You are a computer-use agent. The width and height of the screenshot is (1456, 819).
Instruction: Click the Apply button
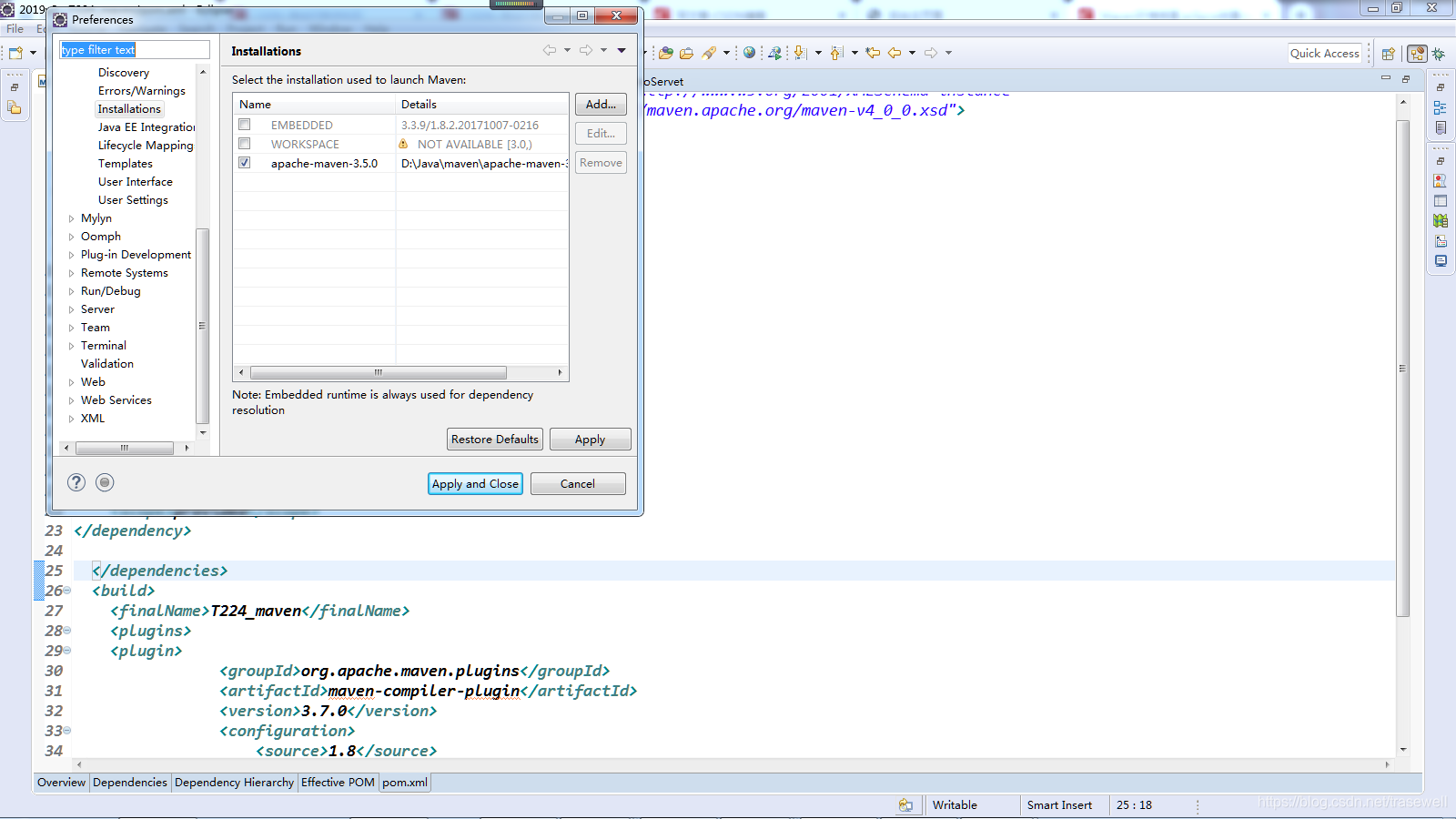(x=590, y=440)
